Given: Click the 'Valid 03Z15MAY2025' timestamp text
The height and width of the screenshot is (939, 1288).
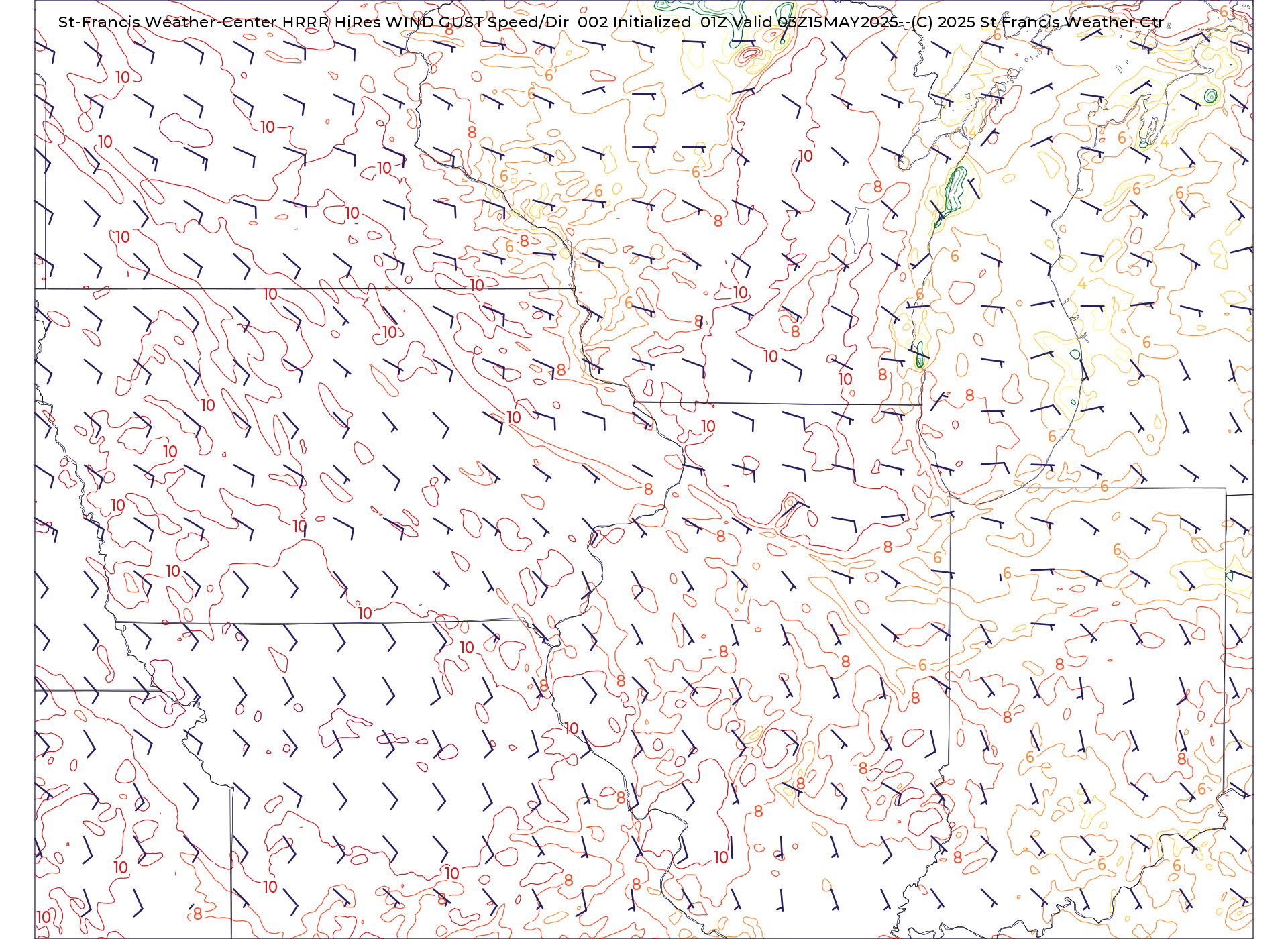Looking at the screenshot, I should pyautogui.click(x=815, y=22).
